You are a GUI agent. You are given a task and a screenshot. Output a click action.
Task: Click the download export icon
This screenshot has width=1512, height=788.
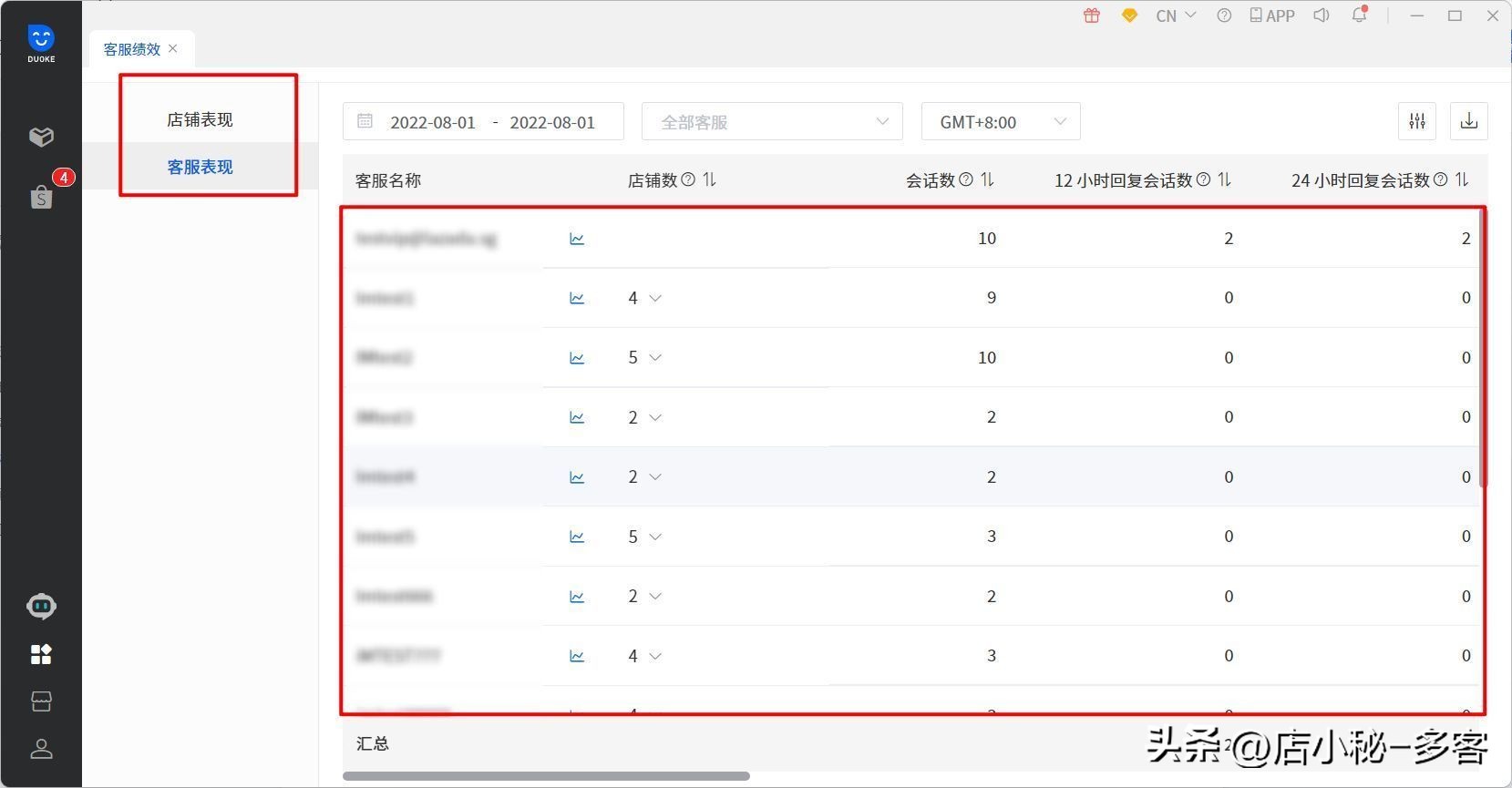[1469, 121]
